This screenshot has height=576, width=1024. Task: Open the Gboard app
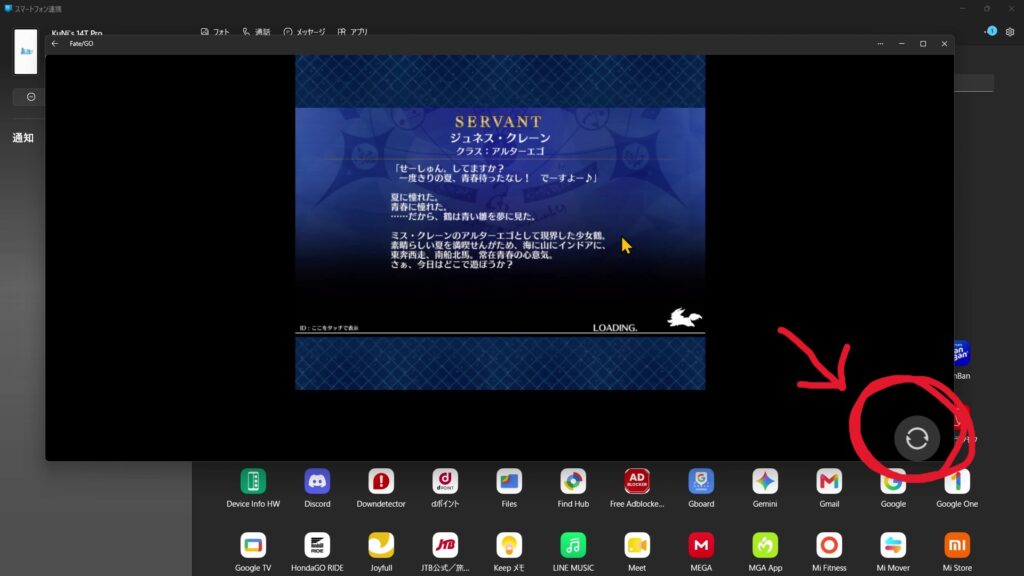(x=701, y=488)
